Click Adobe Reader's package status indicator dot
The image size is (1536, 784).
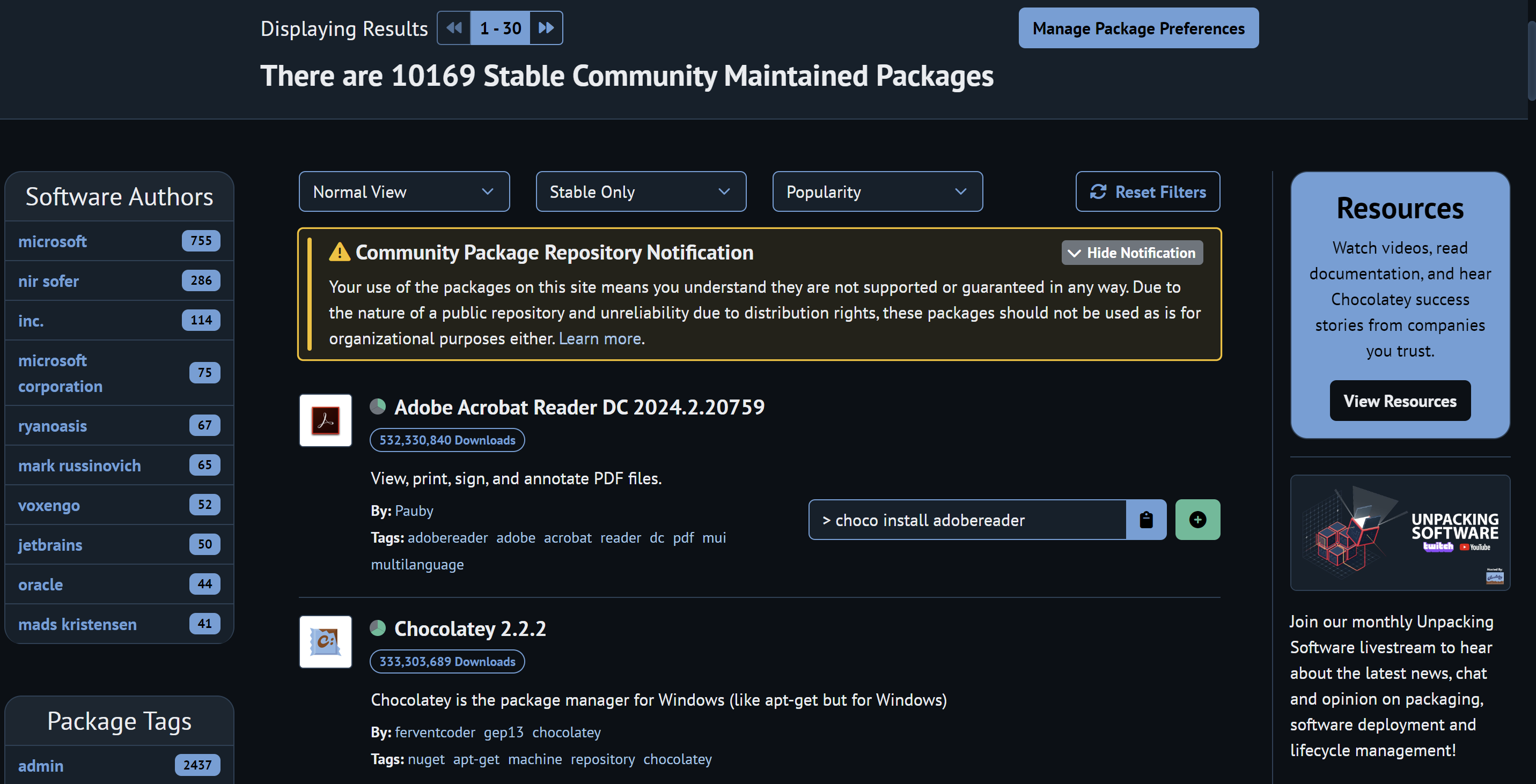[x=378, y=406]
